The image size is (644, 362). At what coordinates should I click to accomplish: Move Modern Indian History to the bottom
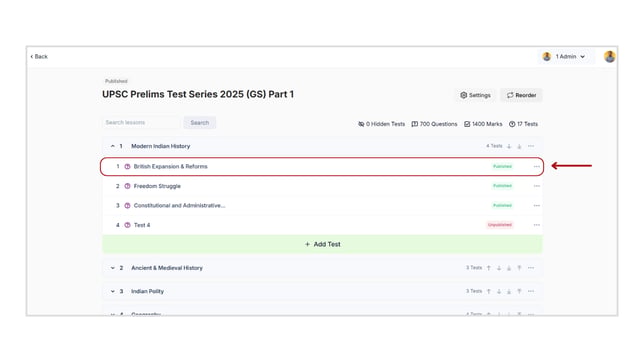point(519,146)
